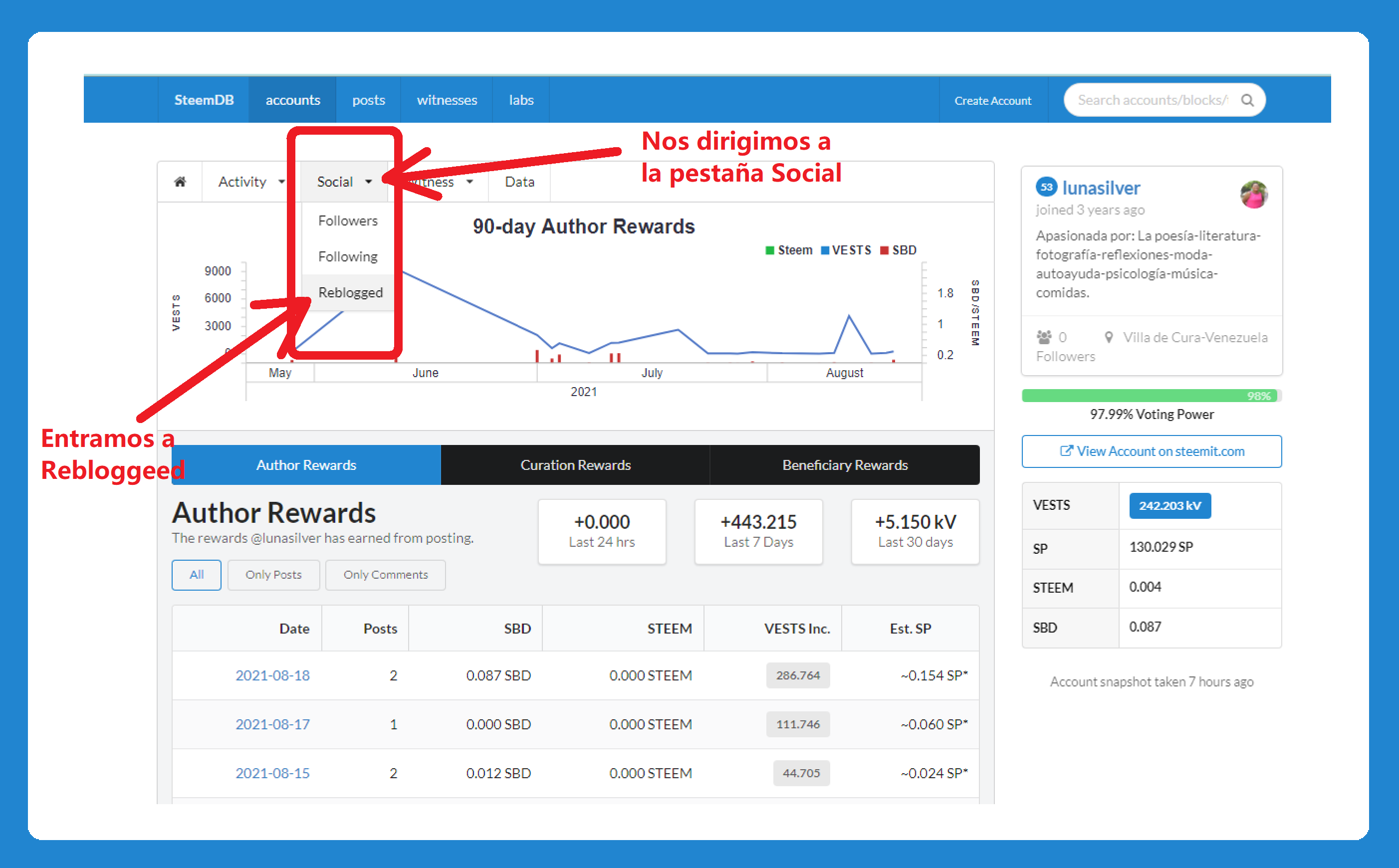Image resolution: width=1399 pixels, height=868 pixels.
Task: Click the 286.764 VESTS value
Action: pyautogui.click(x=797, y=675)
